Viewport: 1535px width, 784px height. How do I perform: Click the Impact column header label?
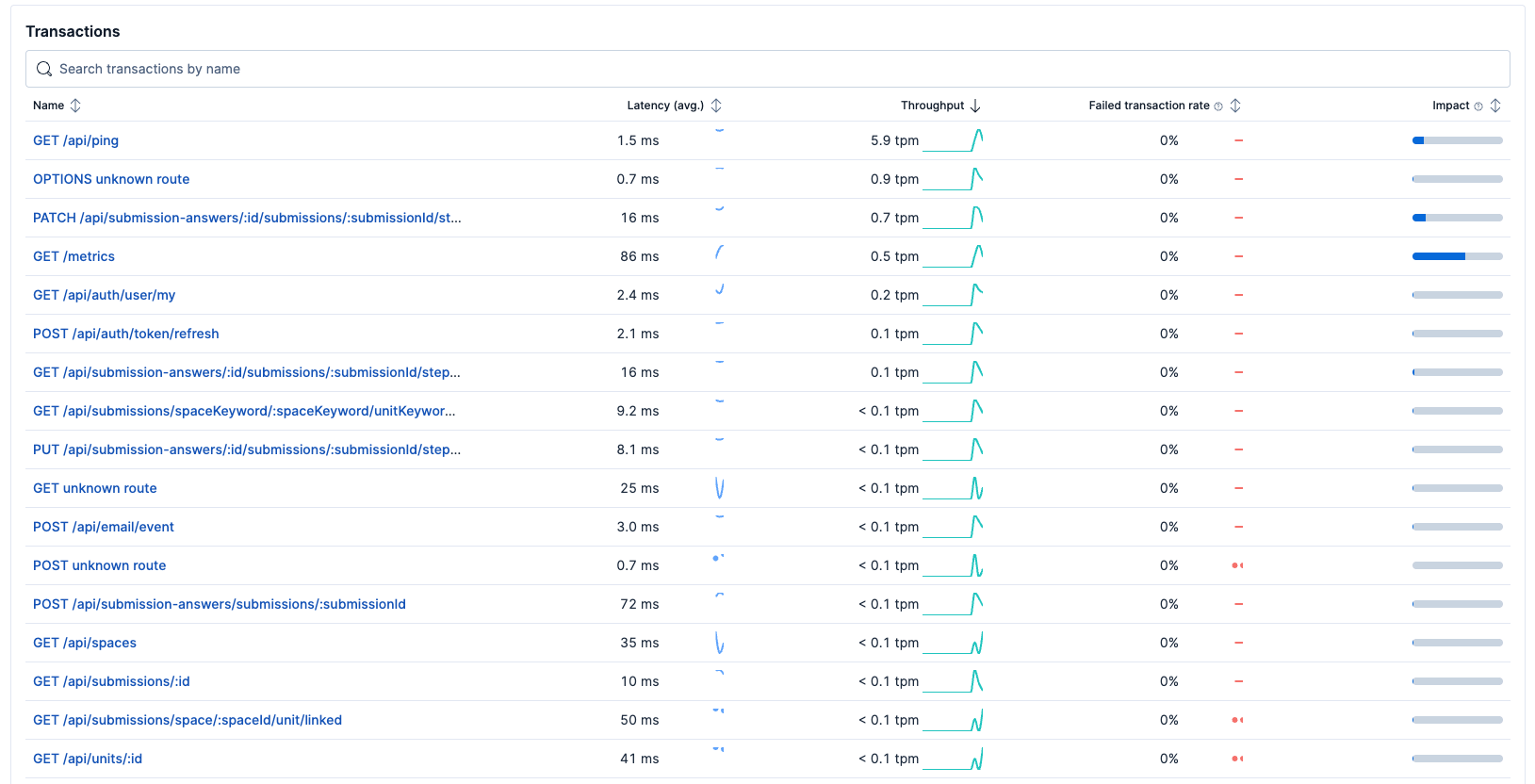coord(1450,106)
